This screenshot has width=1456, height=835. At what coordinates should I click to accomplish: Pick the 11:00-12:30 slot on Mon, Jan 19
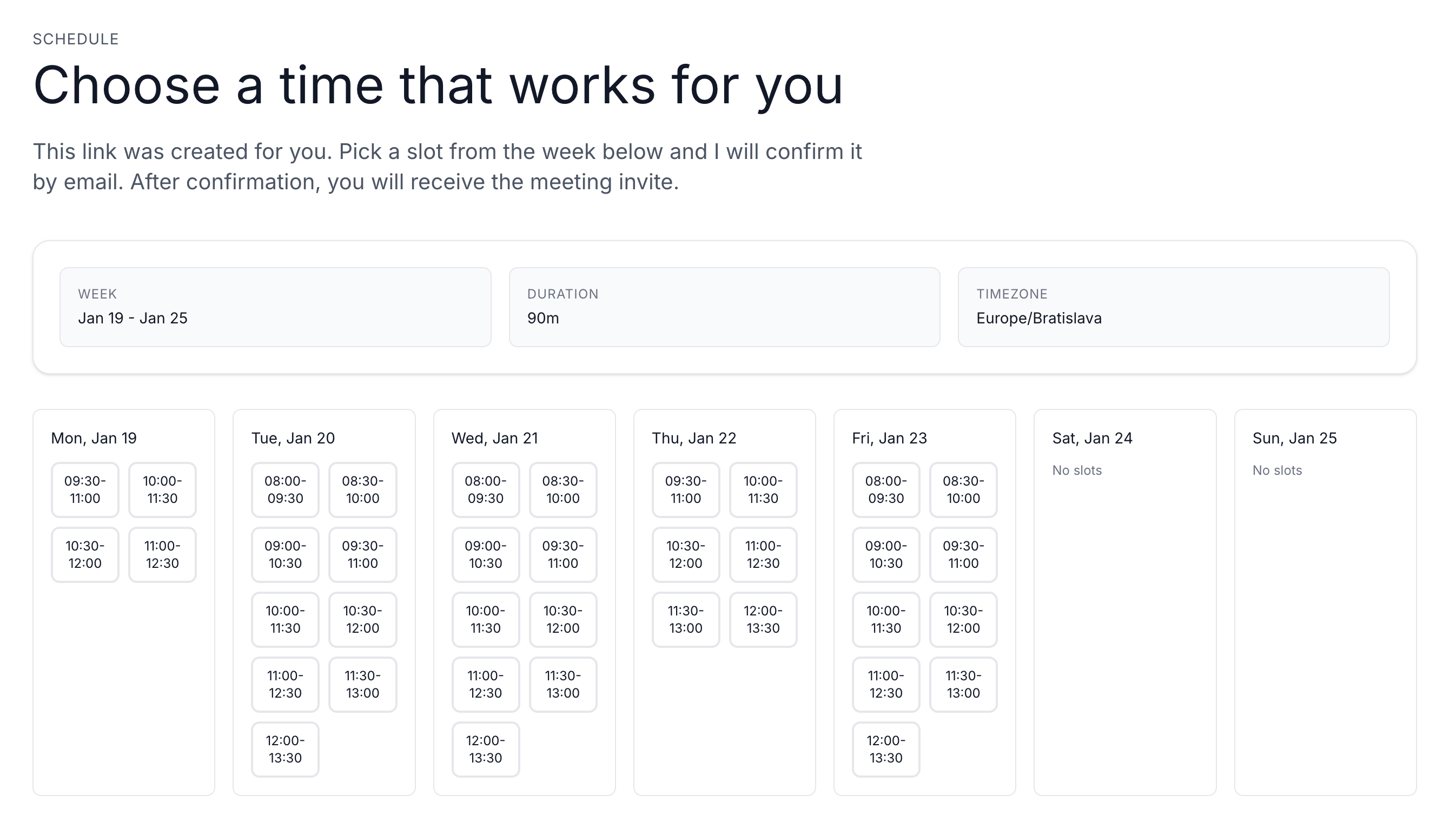click(162, 554)
